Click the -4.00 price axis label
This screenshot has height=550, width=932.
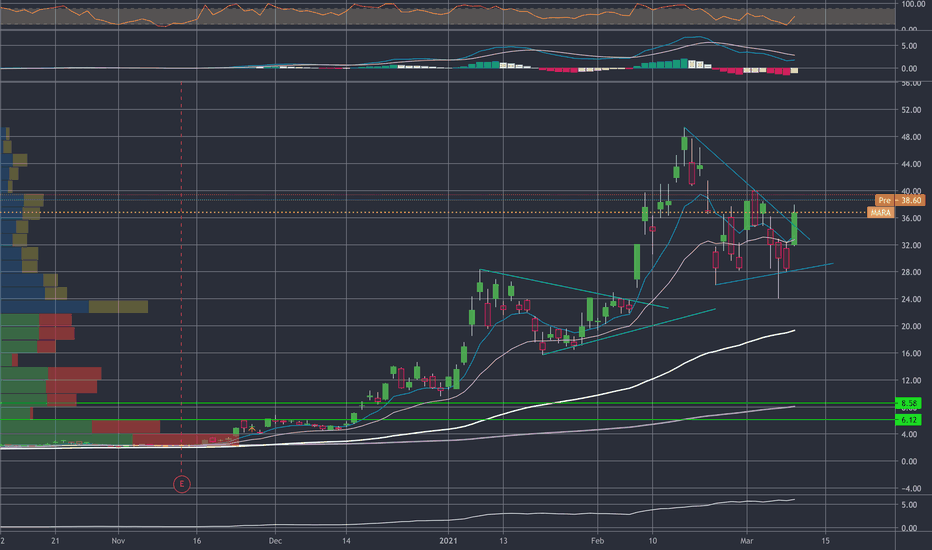tap(910, 489)
